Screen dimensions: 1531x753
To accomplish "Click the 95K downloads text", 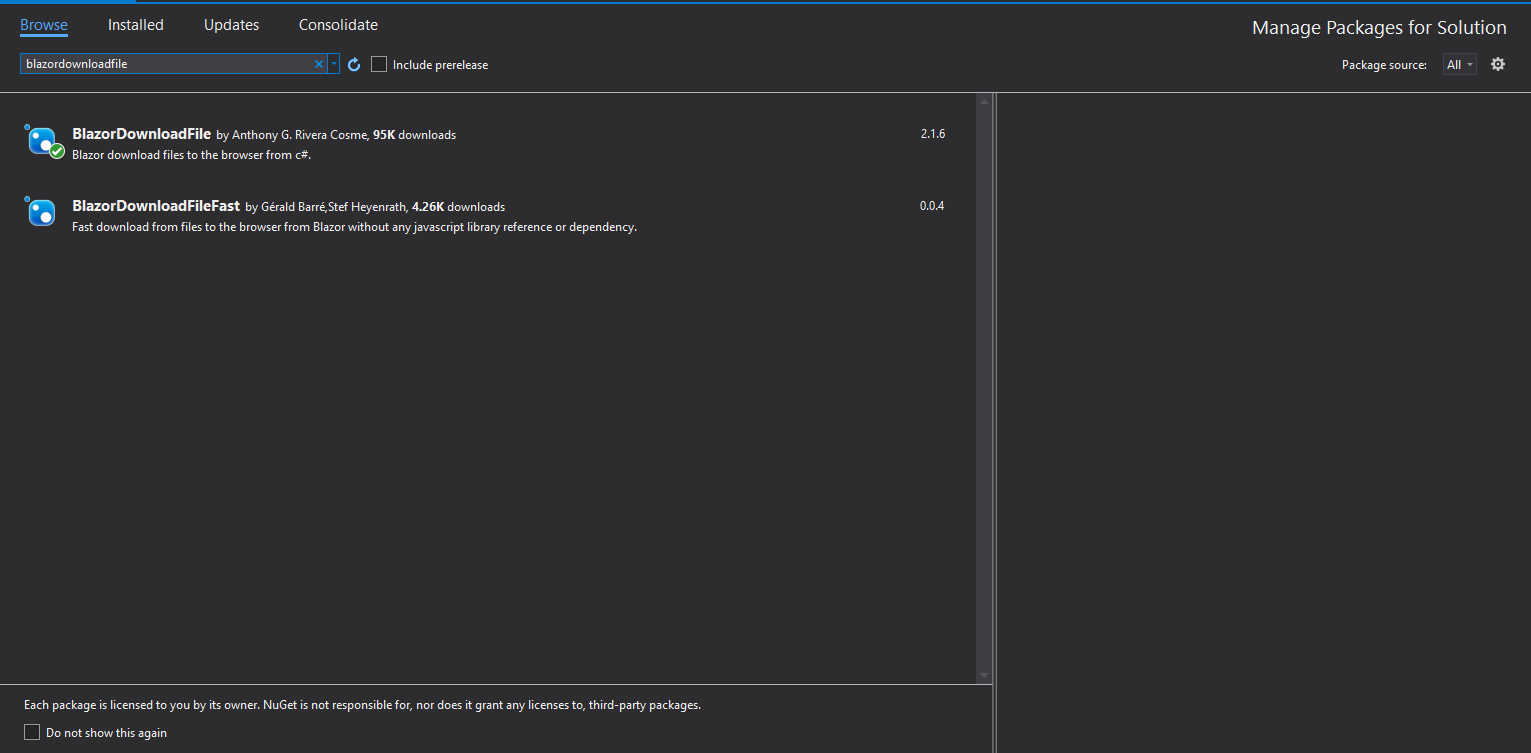I will coord(414,135).
